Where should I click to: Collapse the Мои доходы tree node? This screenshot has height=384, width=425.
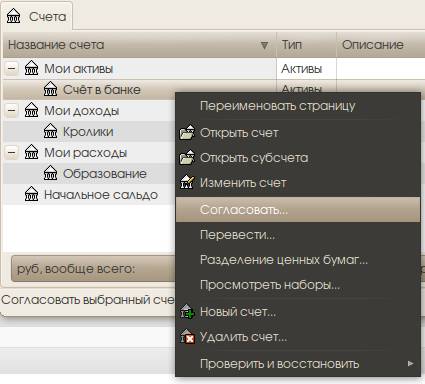[x=12, y=110]
